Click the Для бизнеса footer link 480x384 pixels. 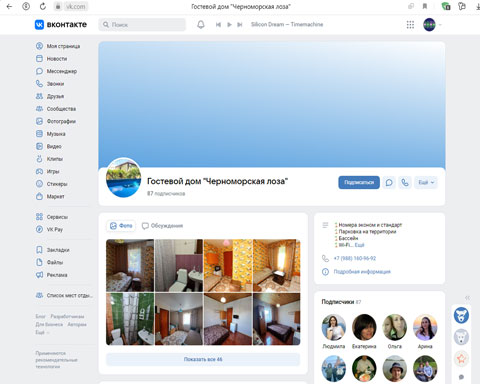point(49,324)
